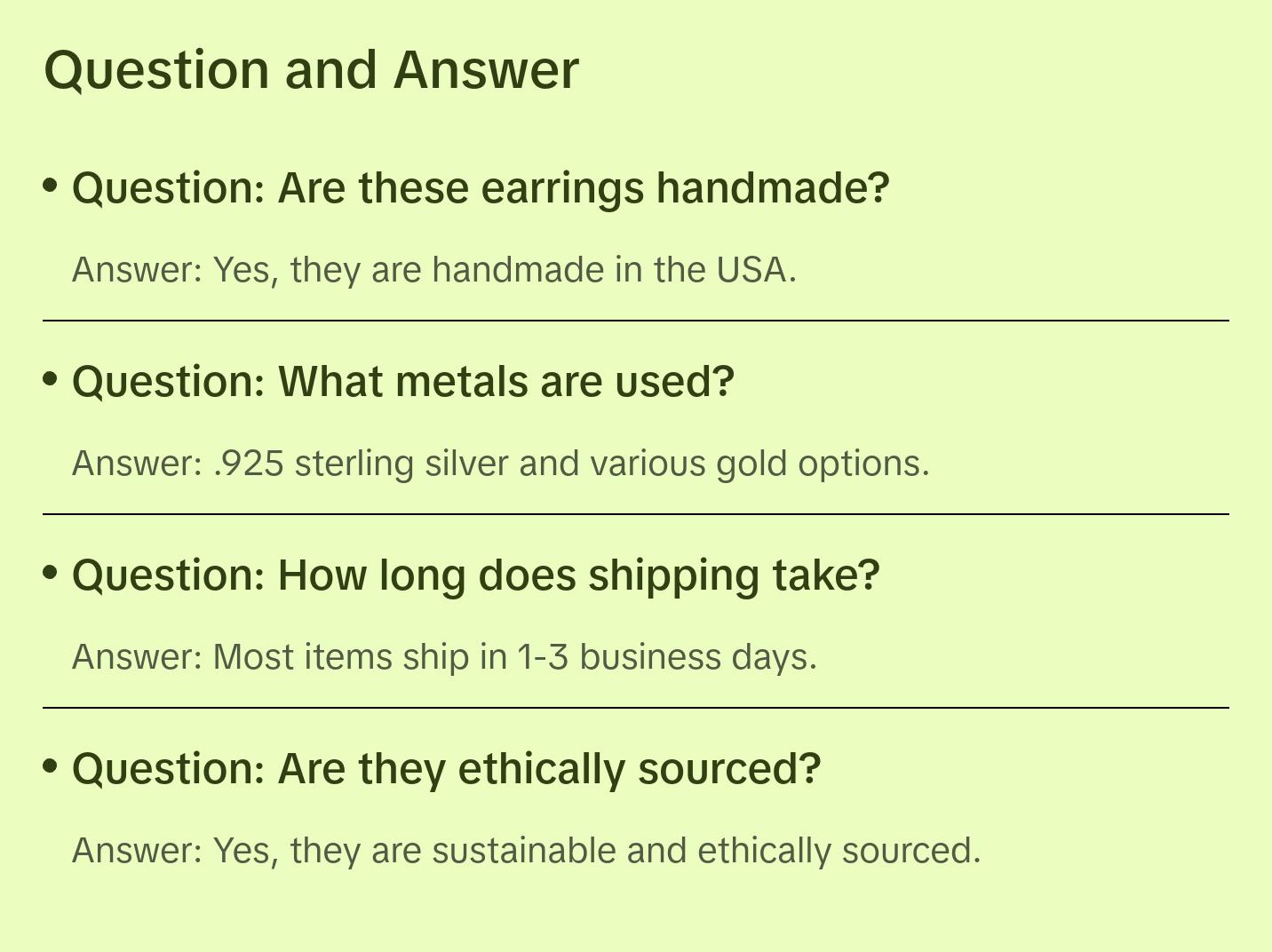Open the "Are they ethically sourced?" question
Viewport: 1272px width, 952px height.
[x=446, y=769]
